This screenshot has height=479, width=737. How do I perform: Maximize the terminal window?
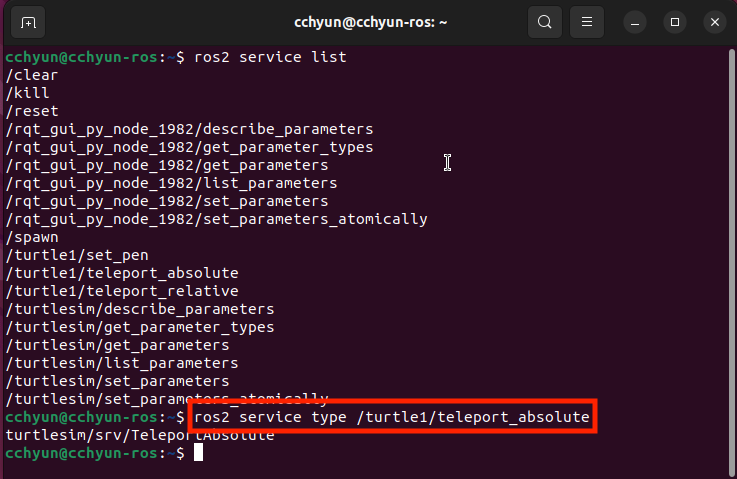[x=675, y=22]
